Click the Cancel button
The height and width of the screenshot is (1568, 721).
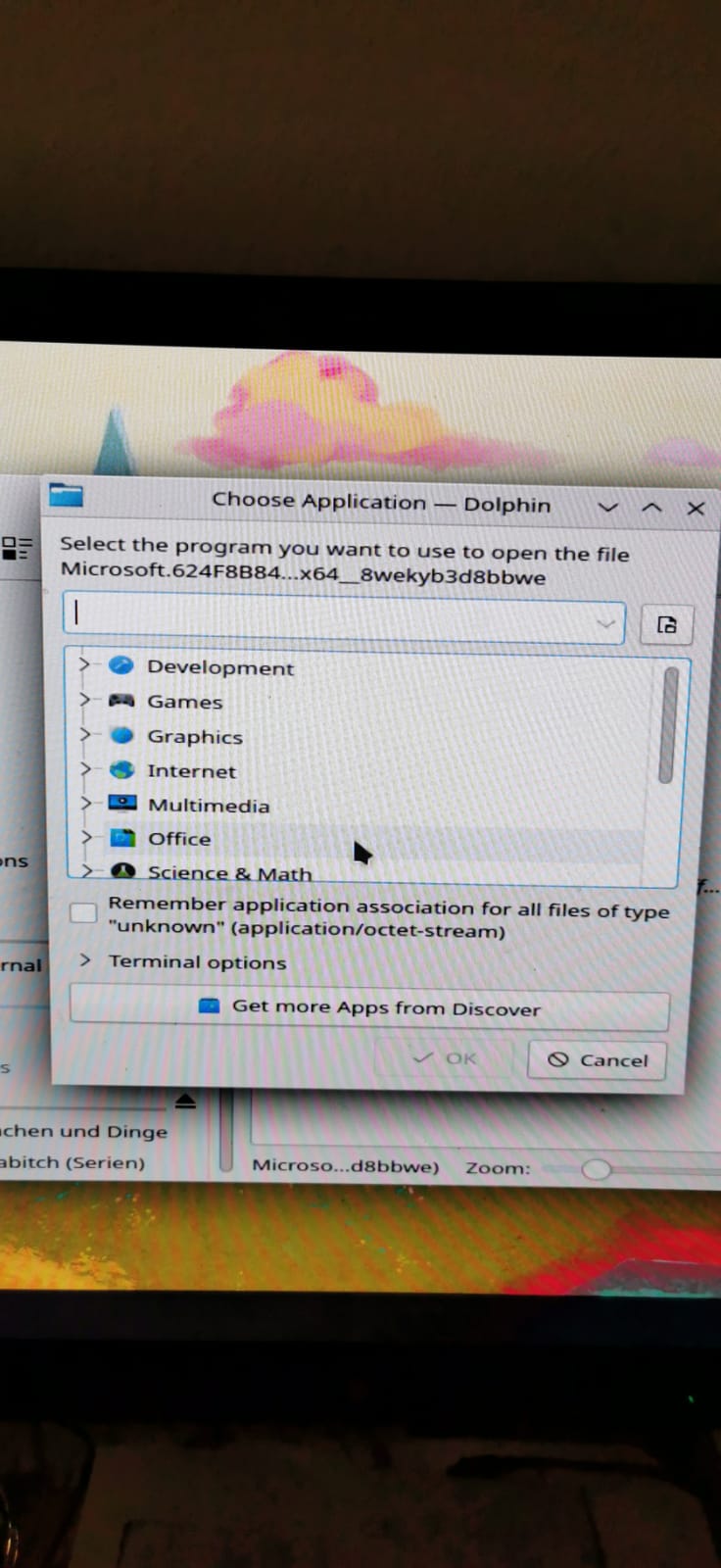(x=597, y=1059)
